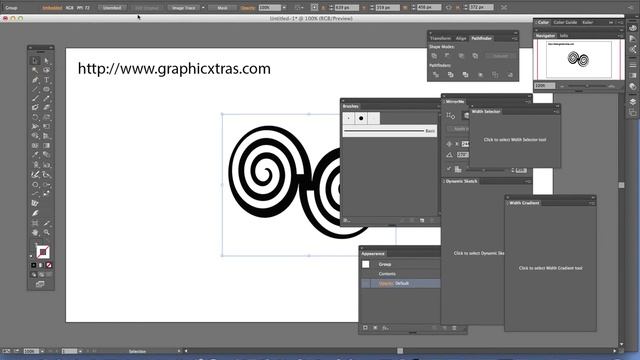Set paint to None in toolbox
Viewport: 640px width, 360px height.
pyautogui.click(x=49, y=265)
